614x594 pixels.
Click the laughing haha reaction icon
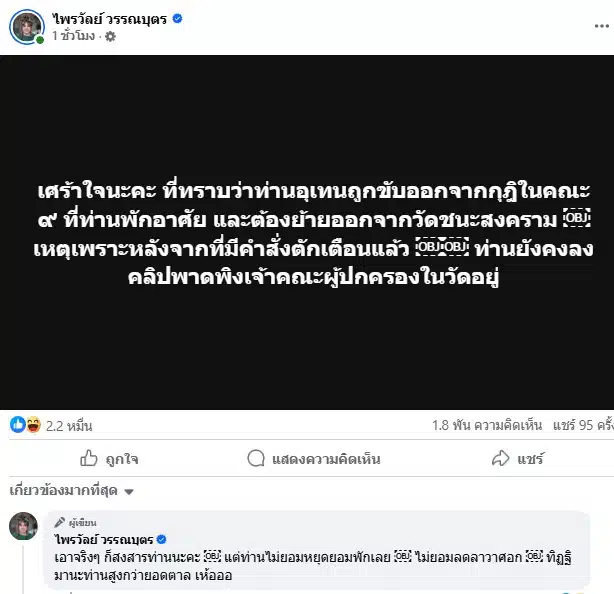click(x=33, y=424)
